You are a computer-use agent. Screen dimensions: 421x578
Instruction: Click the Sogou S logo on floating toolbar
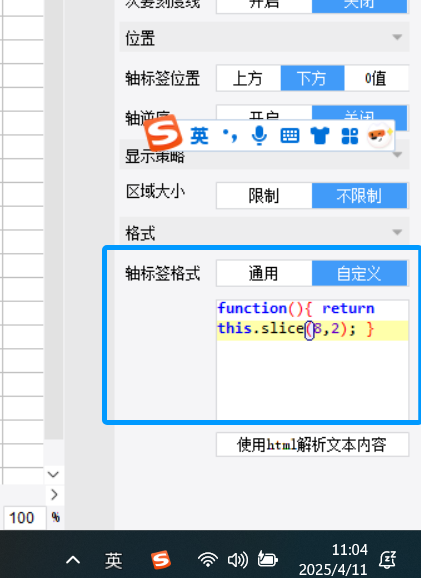pyautogui.click(x=163, y=133)
